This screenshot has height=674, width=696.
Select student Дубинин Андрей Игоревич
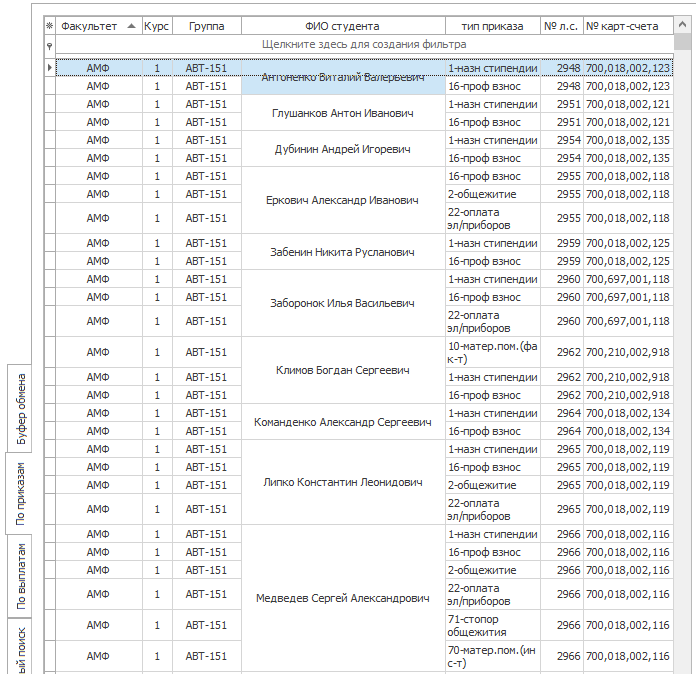tap(343, 149)
